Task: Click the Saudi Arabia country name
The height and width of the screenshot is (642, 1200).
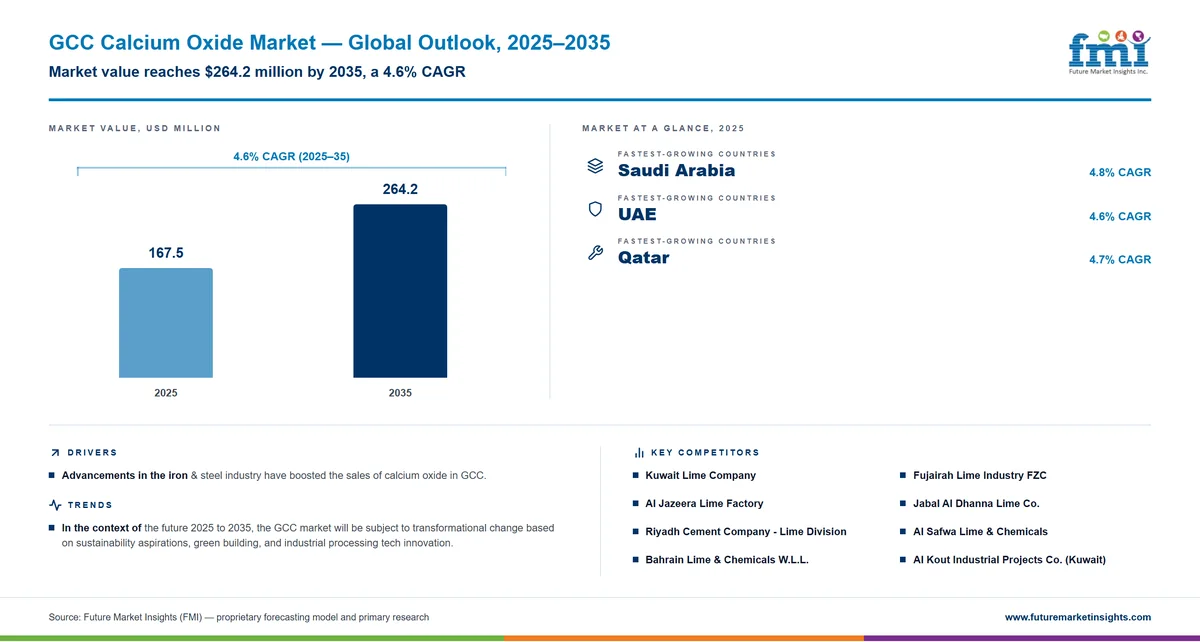Action: pos(676,171)
